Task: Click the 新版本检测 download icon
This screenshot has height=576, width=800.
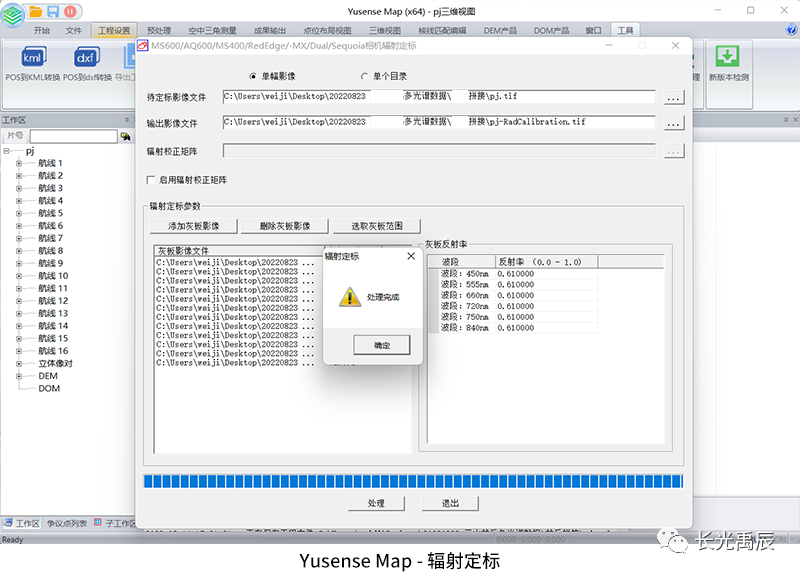Action: tap(728, 57)
